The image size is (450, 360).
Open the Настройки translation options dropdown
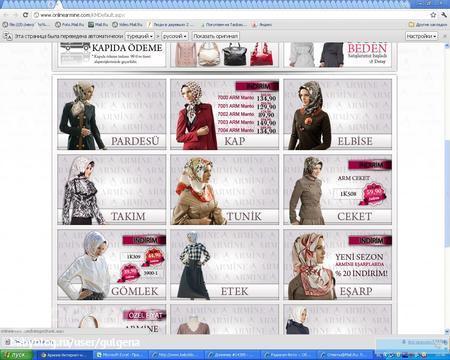pyautogui.click(x=421, y=36)
